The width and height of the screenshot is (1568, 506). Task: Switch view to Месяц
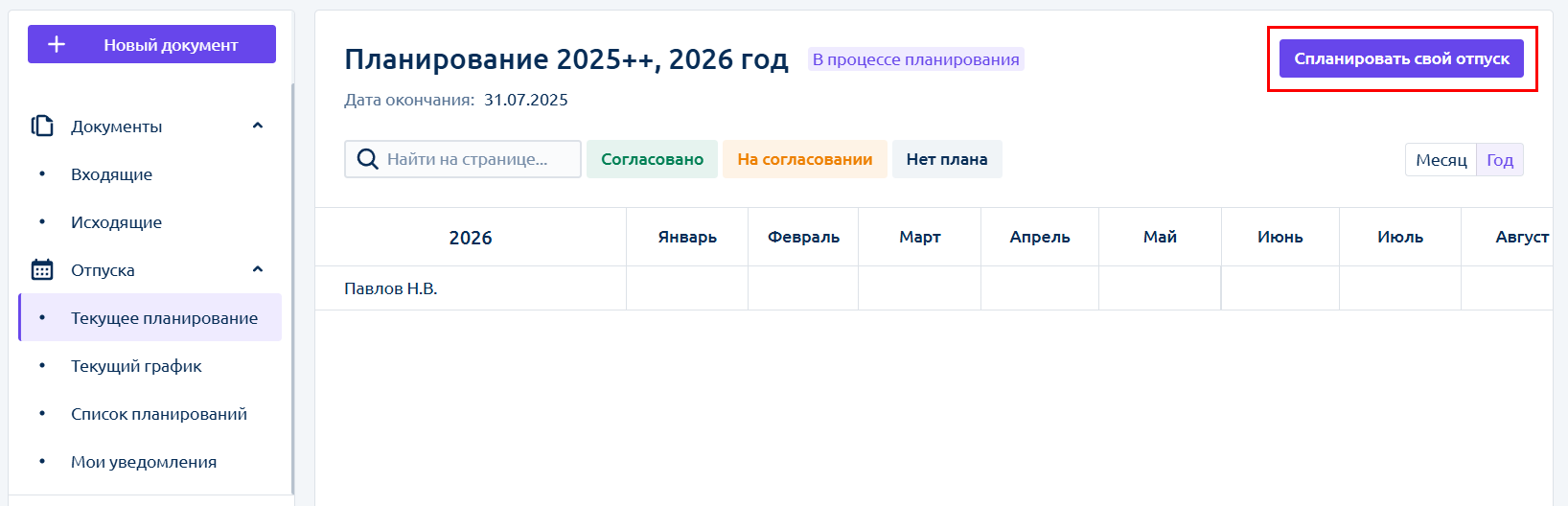(x=1441, y=160)
